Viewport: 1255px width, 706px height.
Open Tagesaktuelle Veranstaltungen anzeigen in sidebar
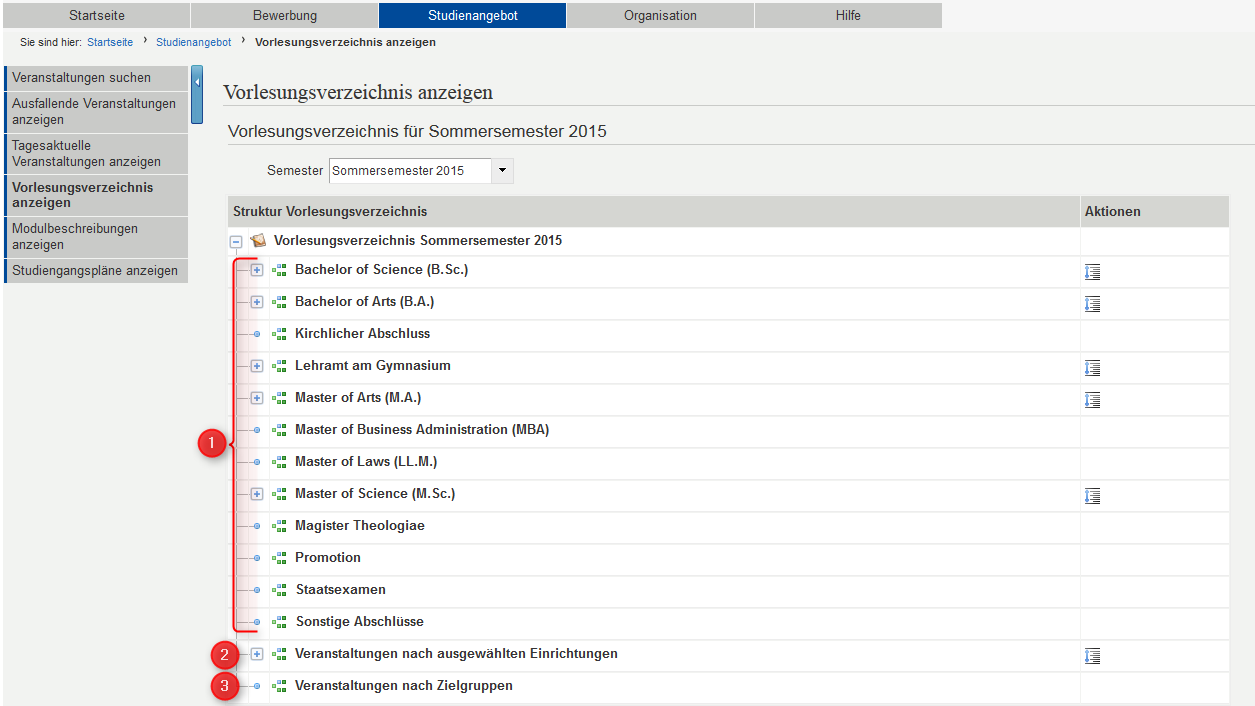tap(96, 154)
